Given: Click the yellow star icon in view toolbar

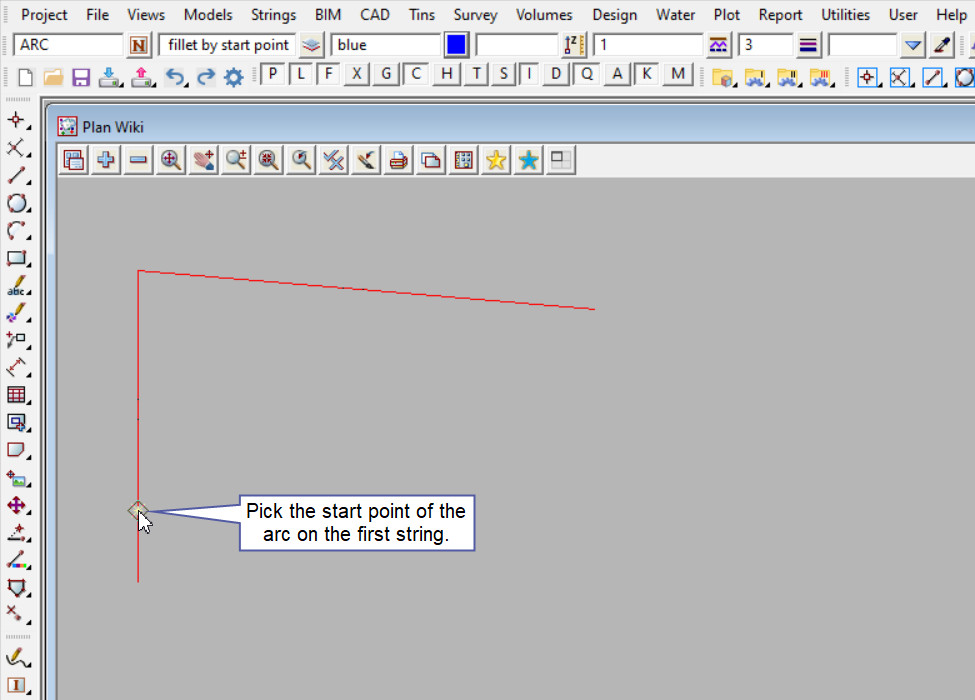Looking at the screenshot, I should click(495, 160).
